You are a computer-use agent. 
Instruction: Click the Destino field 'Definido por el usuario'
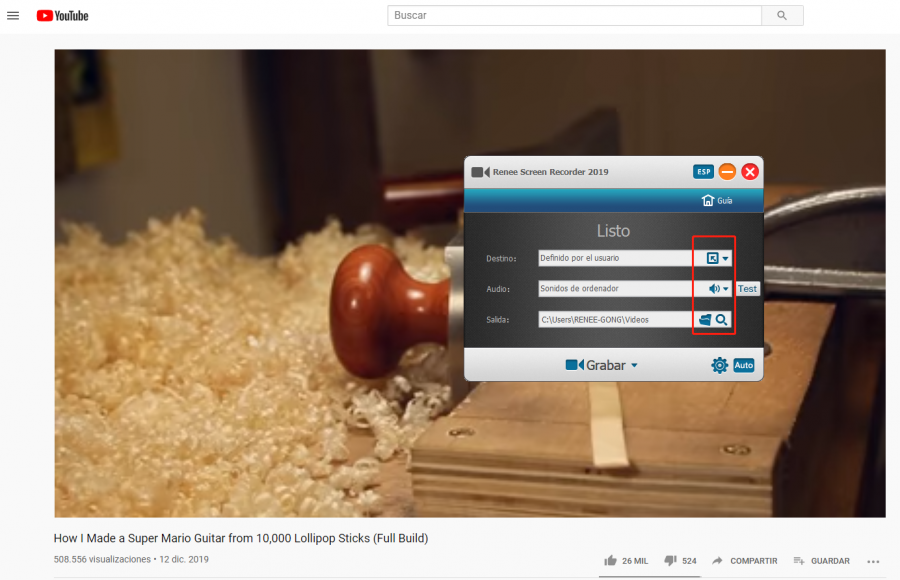(615, 258)
